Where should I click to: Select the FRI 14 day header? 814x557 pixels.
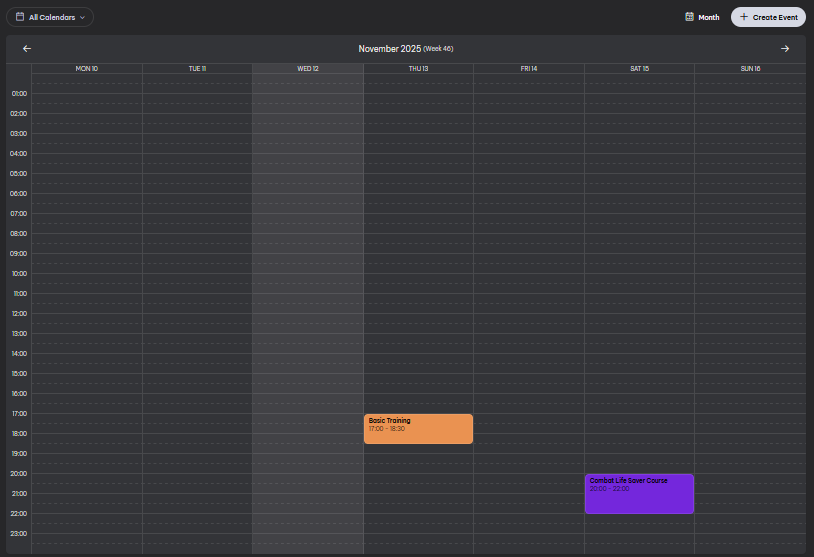pyautogui.click(x=529, y=69)
